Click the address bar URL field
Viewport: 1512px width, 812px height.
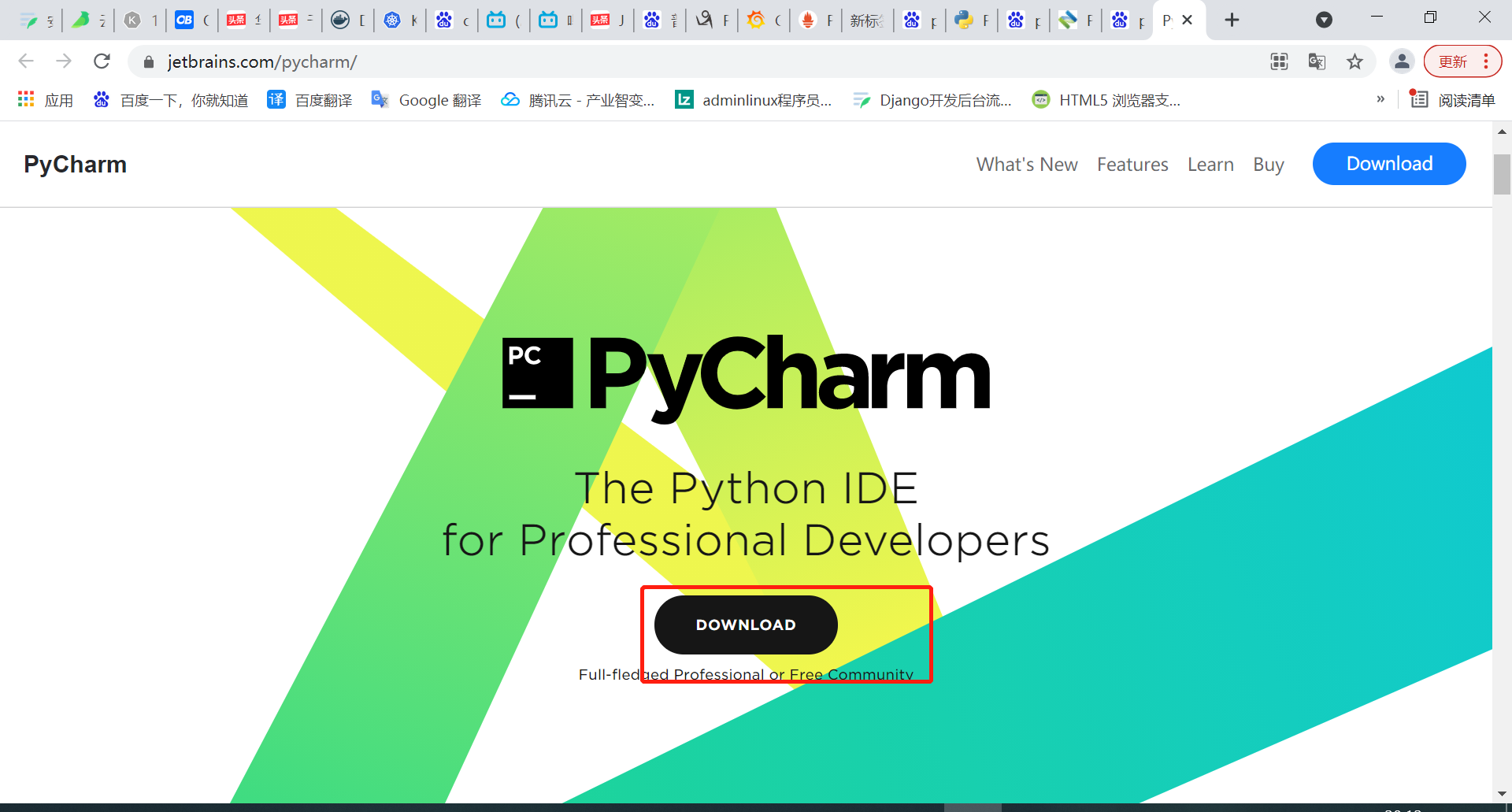point(693,61)
